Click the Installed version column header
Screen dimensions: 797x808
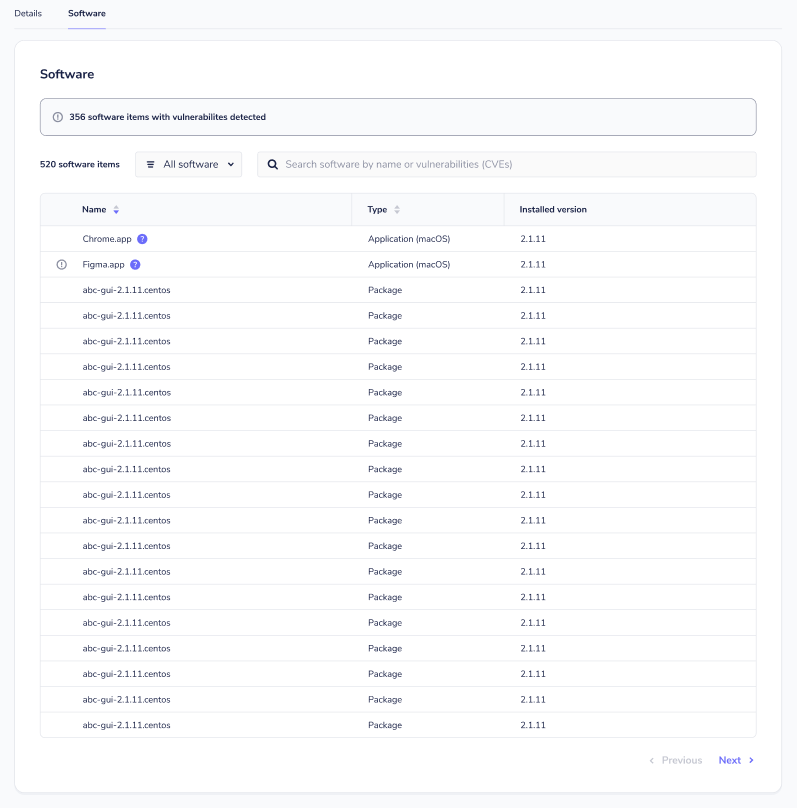552,209
